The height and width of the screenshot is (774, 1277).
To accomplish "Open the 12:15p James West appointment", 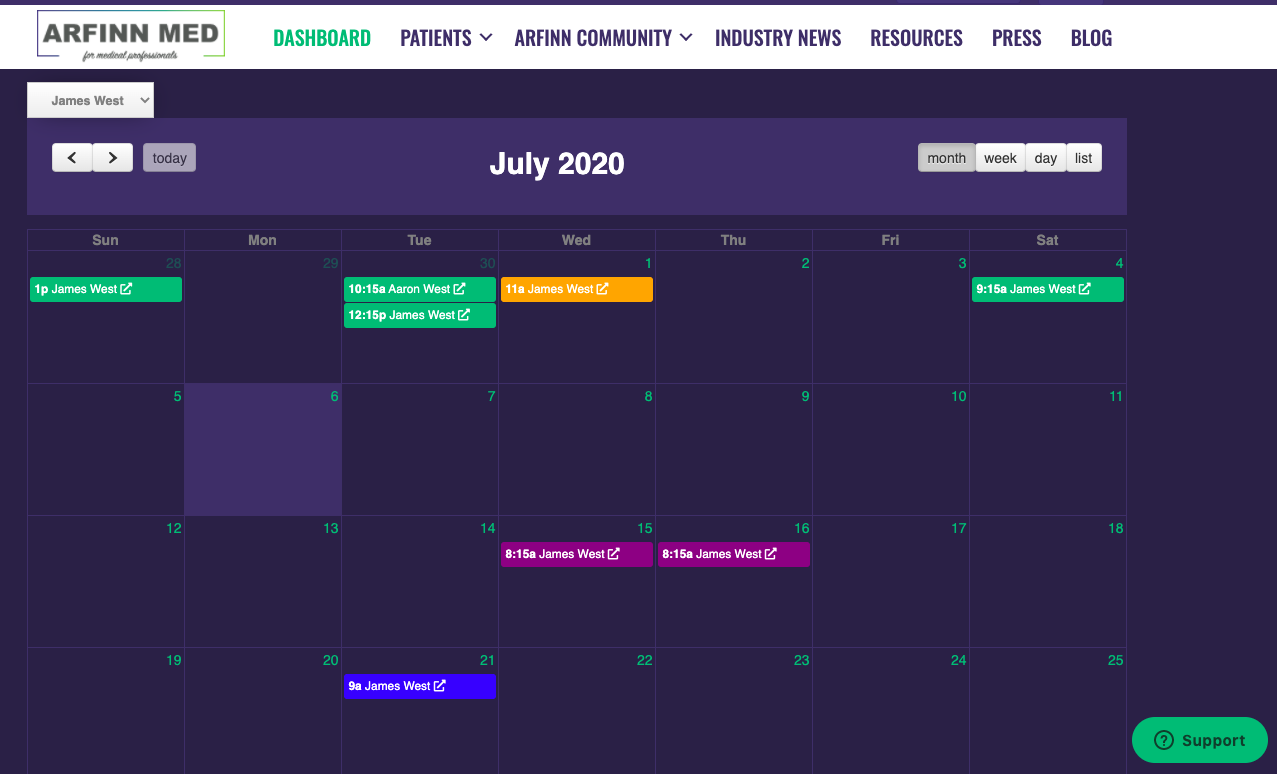I will [x=420, y=315].
